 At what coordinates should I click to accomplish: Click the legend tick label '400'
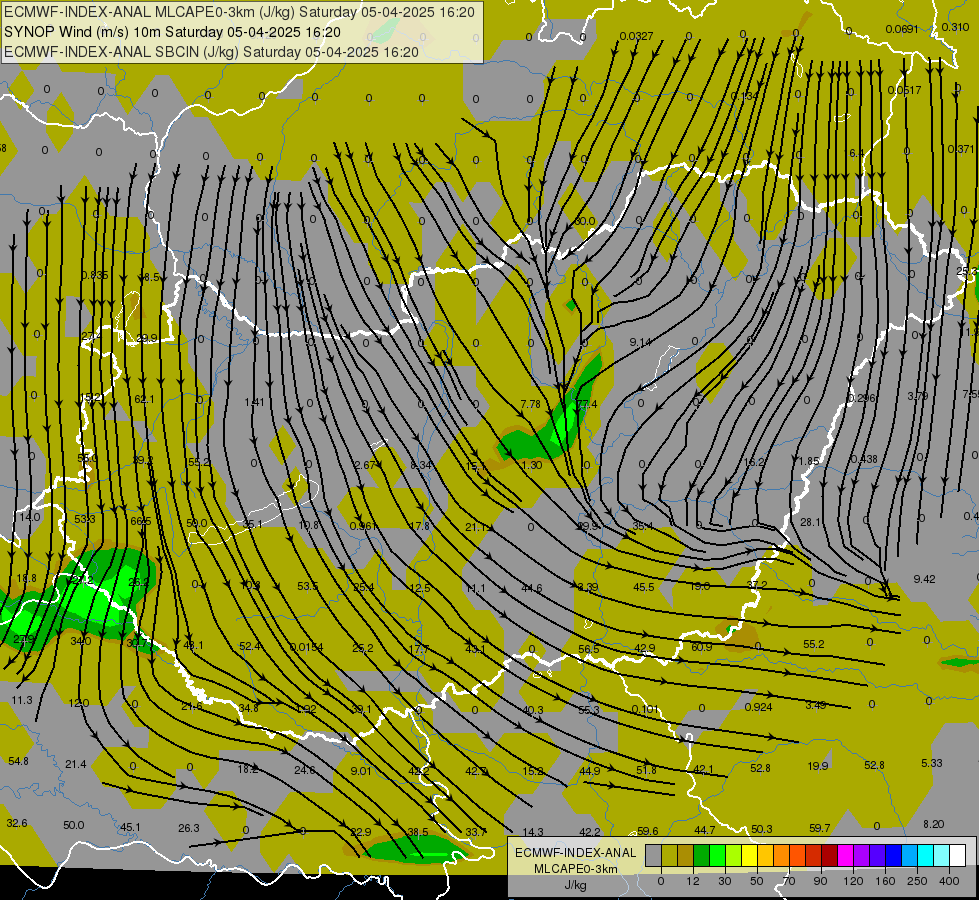pos(949,881)
